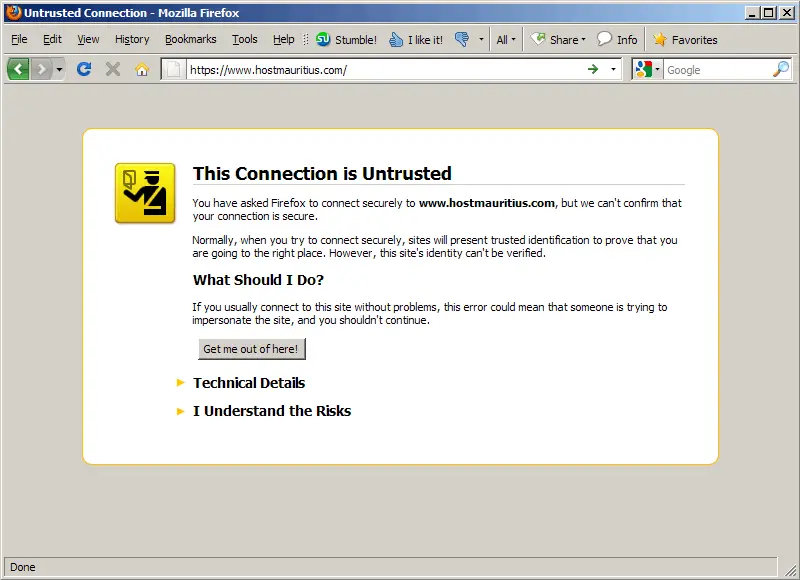
Task: Click the yellow security officer warning icon
Action: pyautogui.click(x=145, y=193)
